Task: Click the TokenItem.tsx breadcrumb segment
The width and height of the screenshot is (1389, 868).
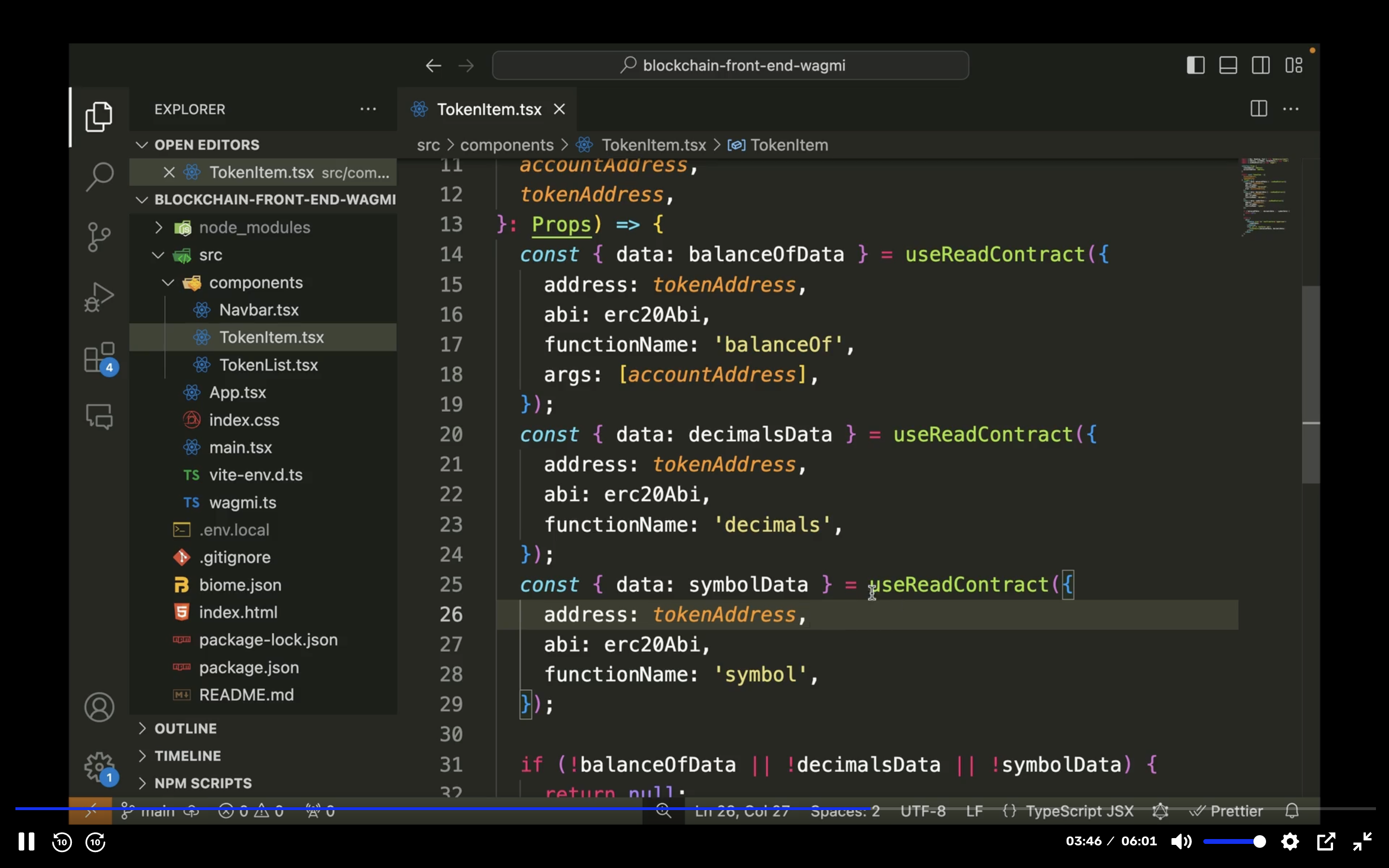Action: pos(642,145)
